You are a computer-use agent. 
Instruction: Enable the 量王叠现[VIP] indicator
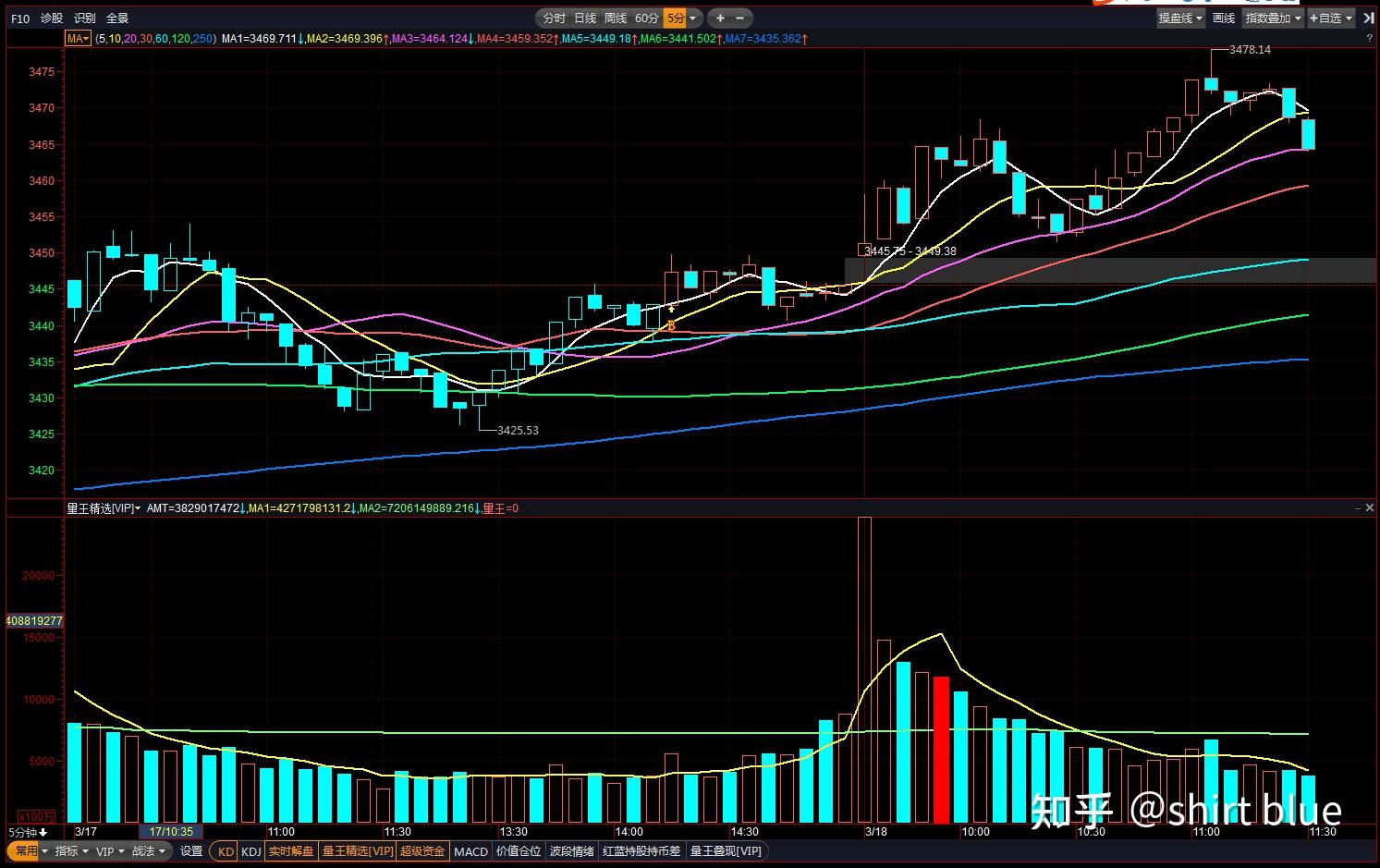[x=727, y=851]
